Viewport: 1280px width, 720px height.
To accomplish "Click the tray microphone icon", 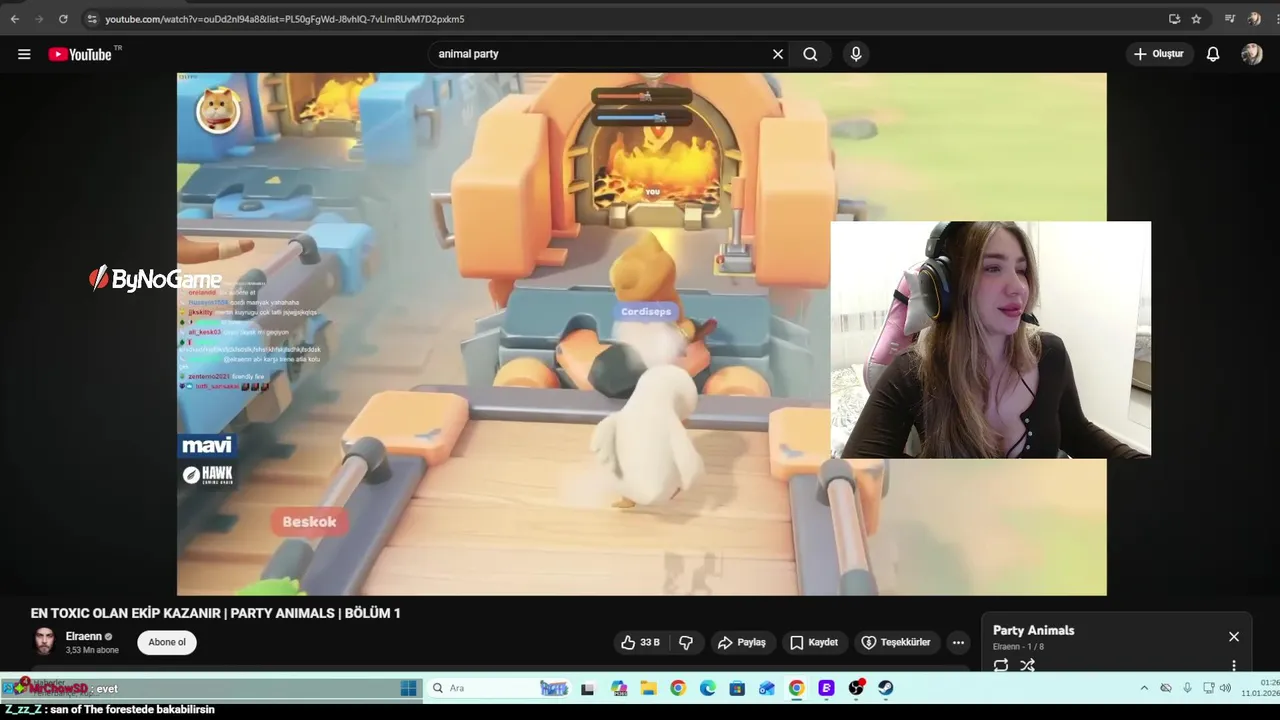I will [1187, 688].
